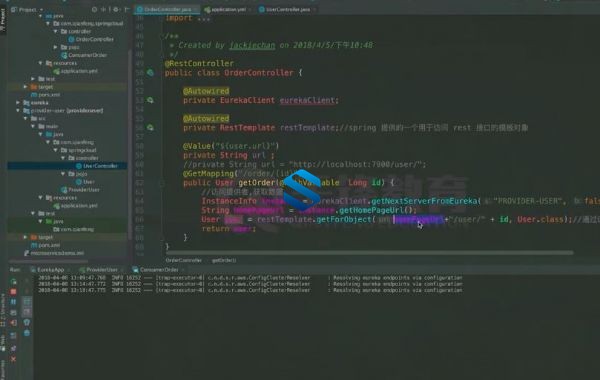Collapse the provider-user module arrow

(18, 111)
